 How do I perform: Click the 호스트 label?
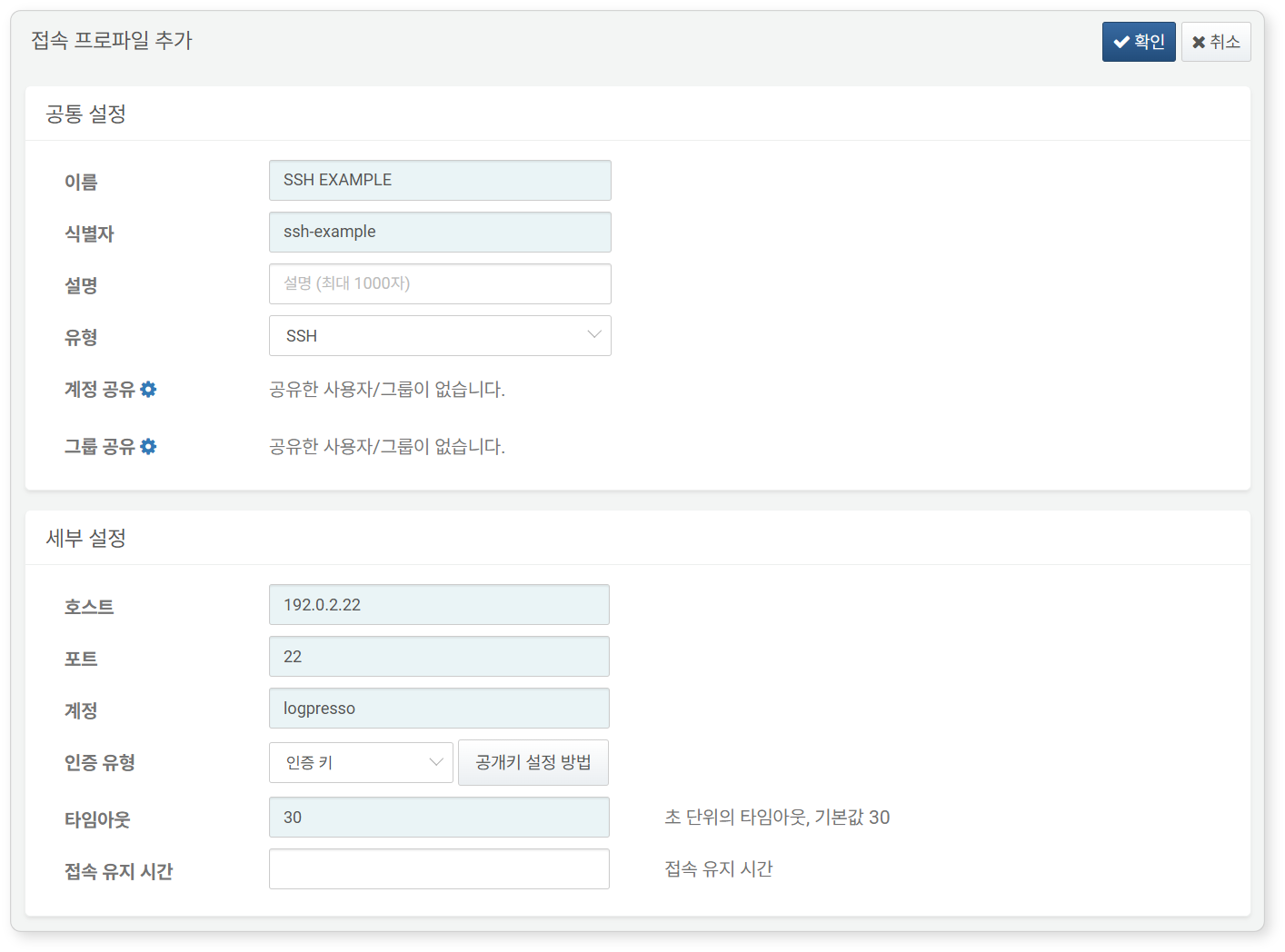[89, 606]
